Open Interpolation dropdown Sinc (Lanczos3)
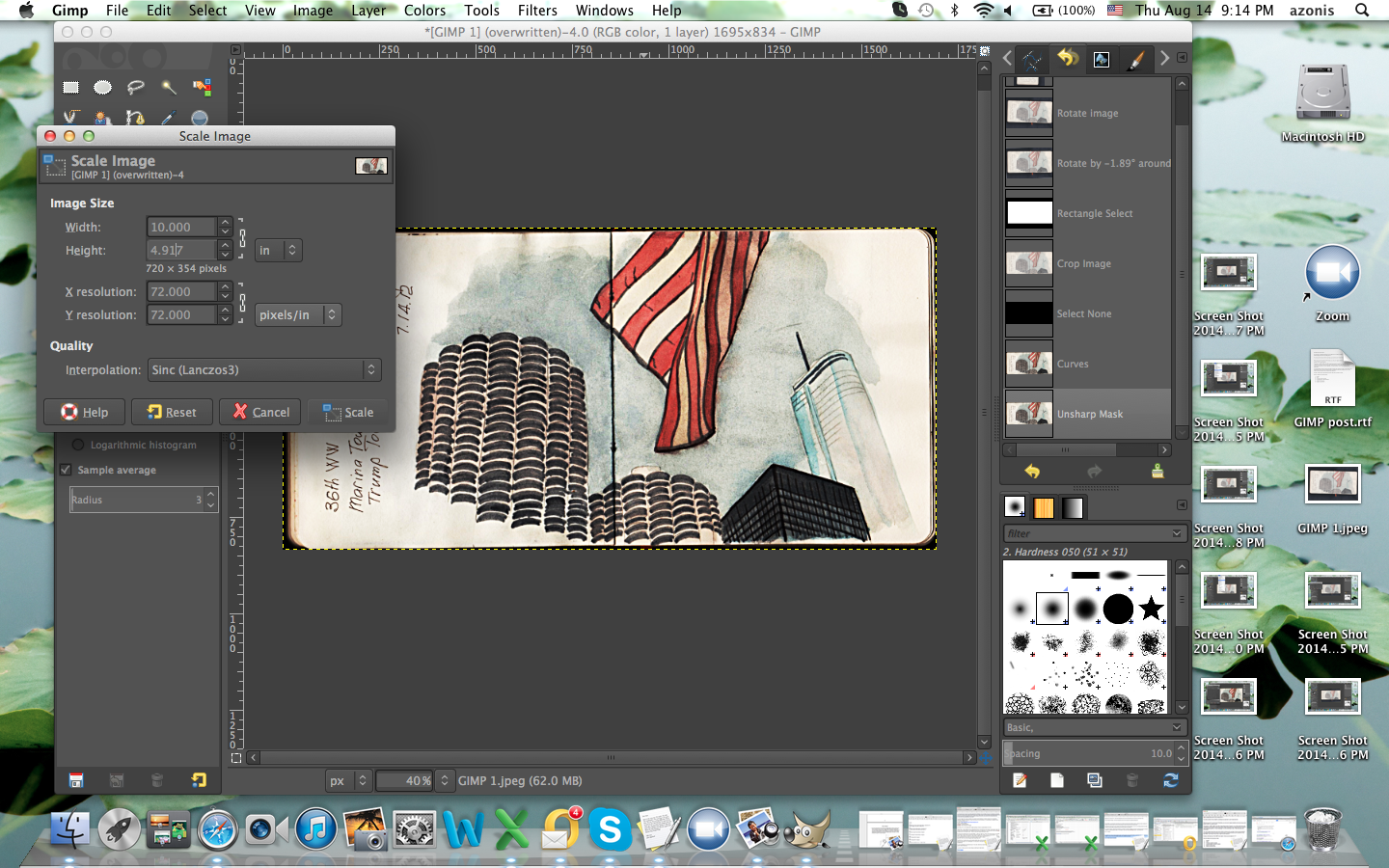1389x868 pixels. tap(264, 369)
